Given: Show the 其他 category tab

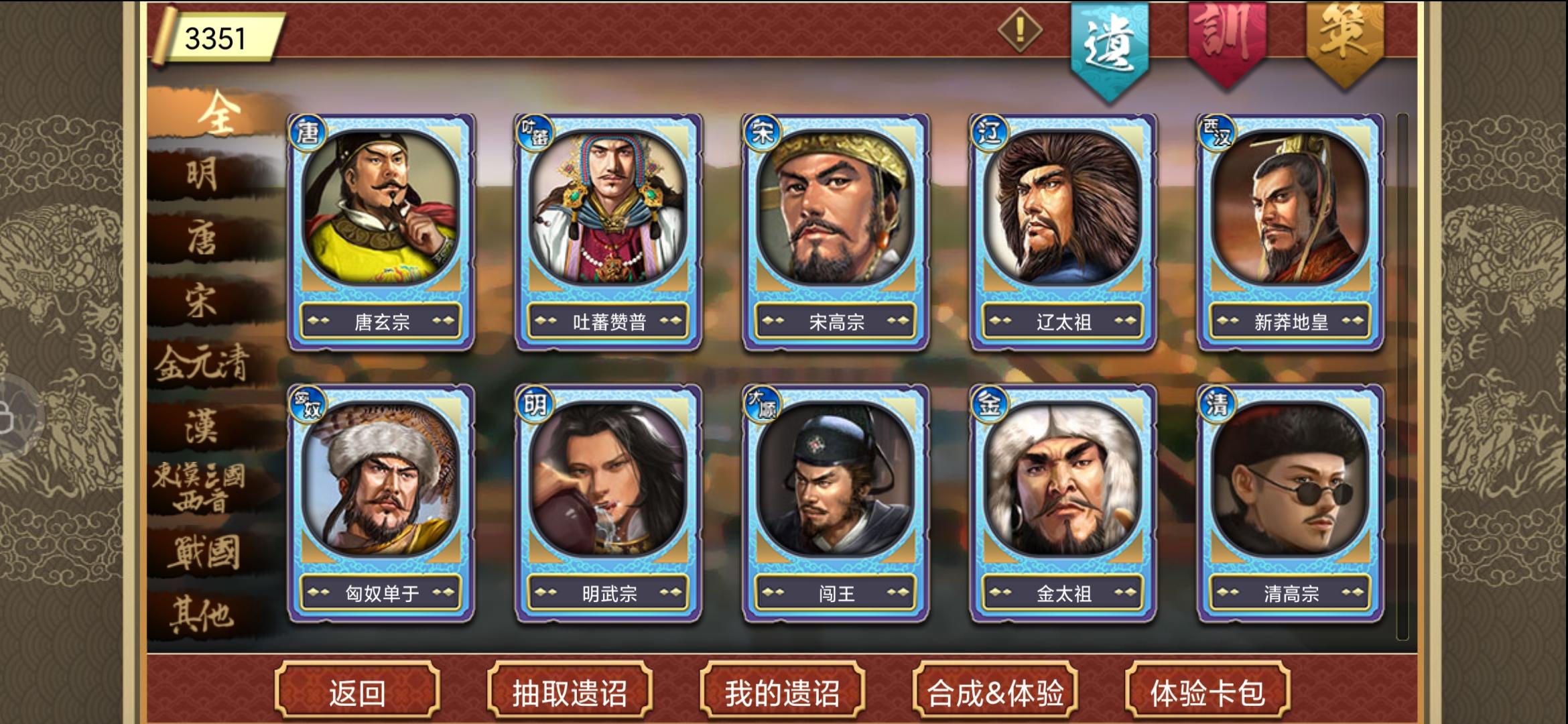Looking at the screenshot, I should (202, 615).
